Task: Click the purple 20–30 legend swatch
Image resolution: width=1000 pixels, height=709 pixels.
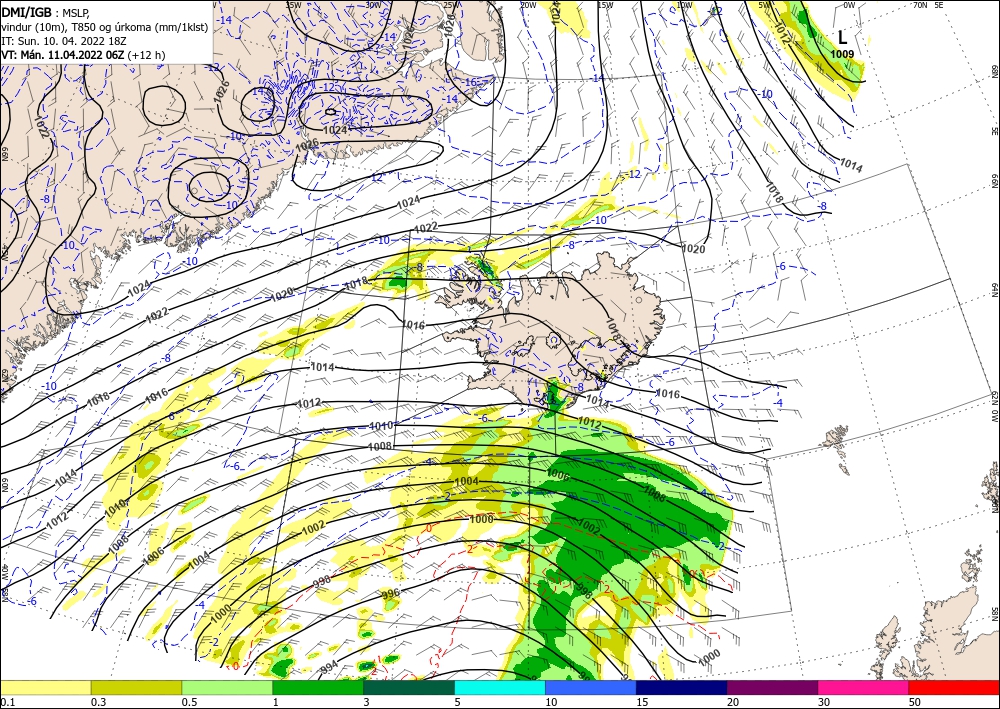Action: point(772,687)
